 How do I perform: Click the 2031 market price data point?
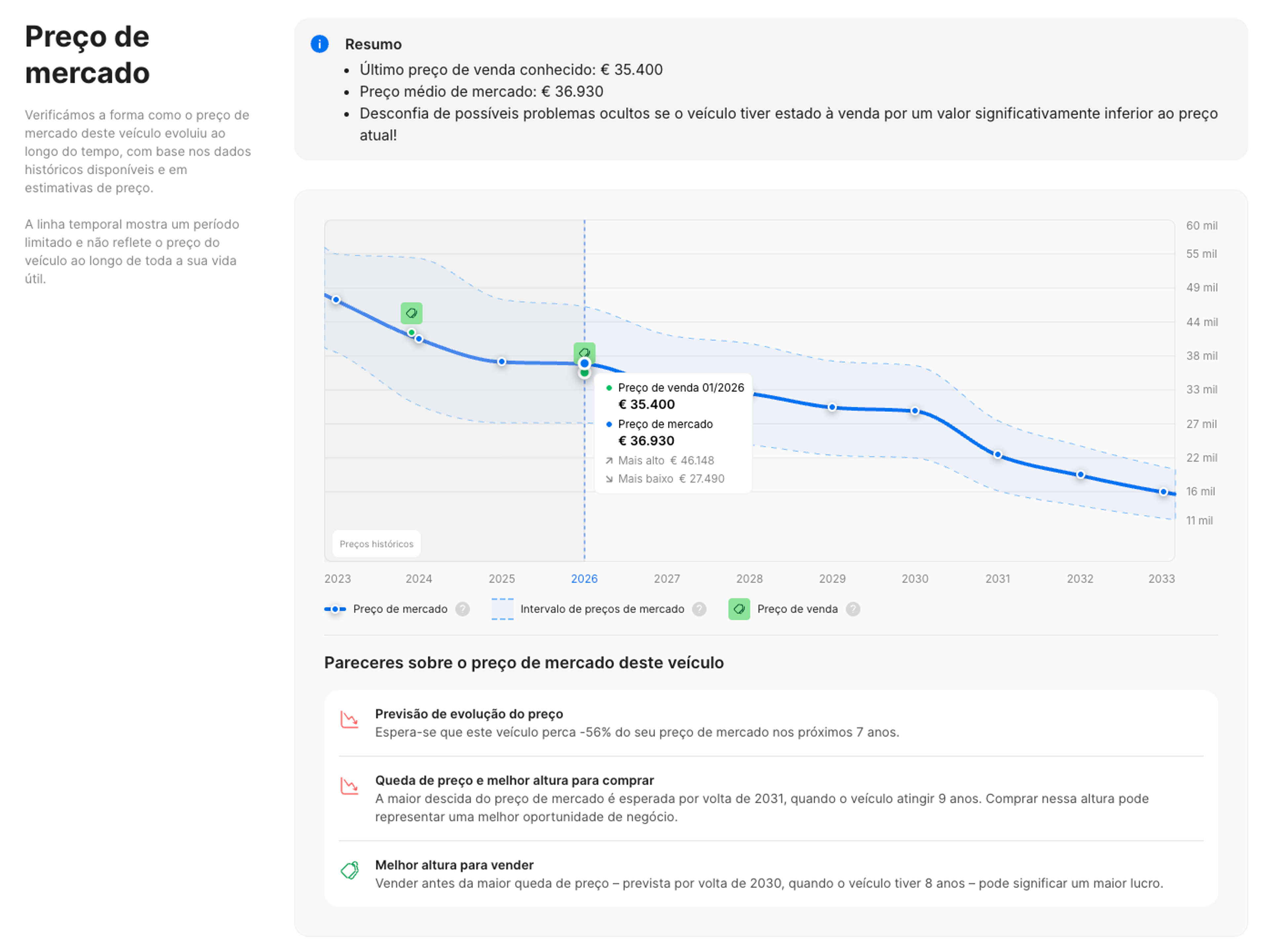click(x=998, y=454)
